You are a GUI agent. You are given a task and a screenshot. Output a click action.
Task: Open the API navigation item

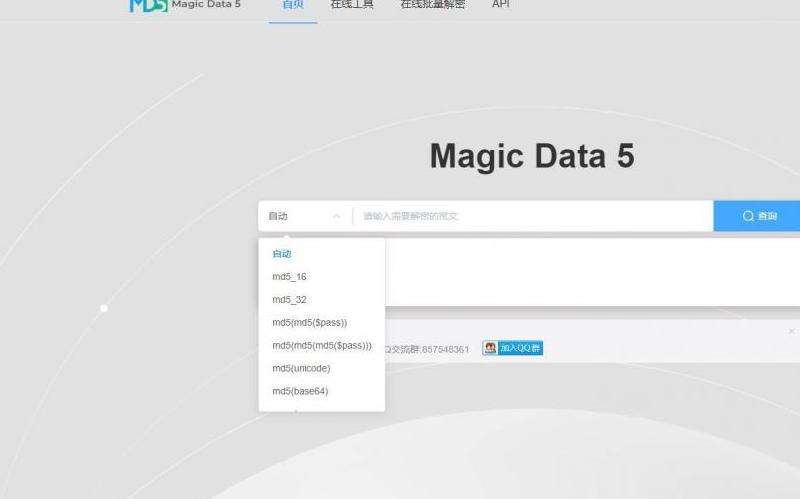(x=501, y=5)
